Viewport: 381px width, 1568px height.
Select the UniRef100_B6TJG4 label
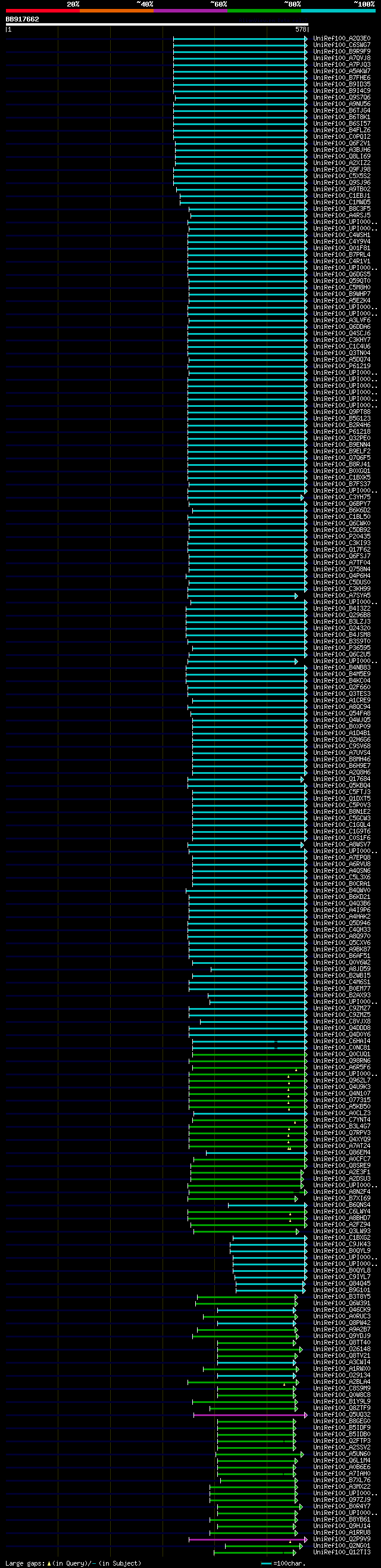[x=342, y=111]
